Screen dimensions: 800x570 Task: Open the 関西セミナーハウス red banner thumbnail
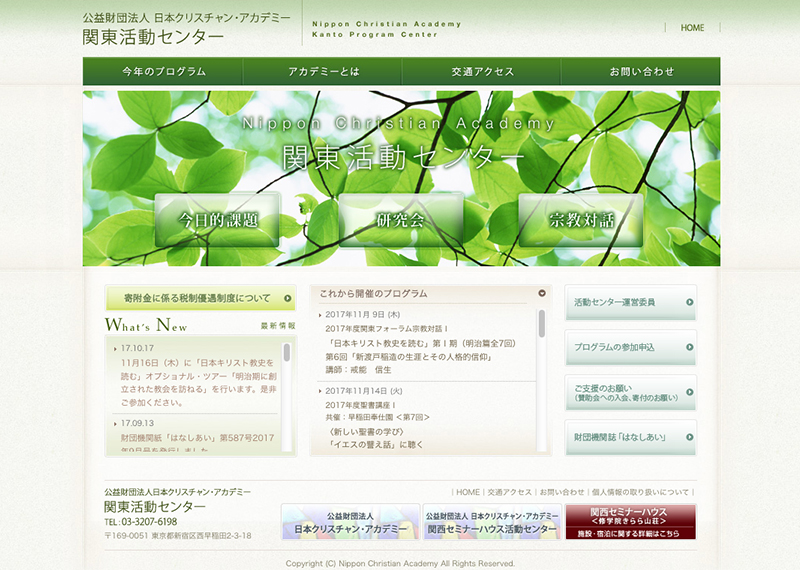(x=630, y=521)
